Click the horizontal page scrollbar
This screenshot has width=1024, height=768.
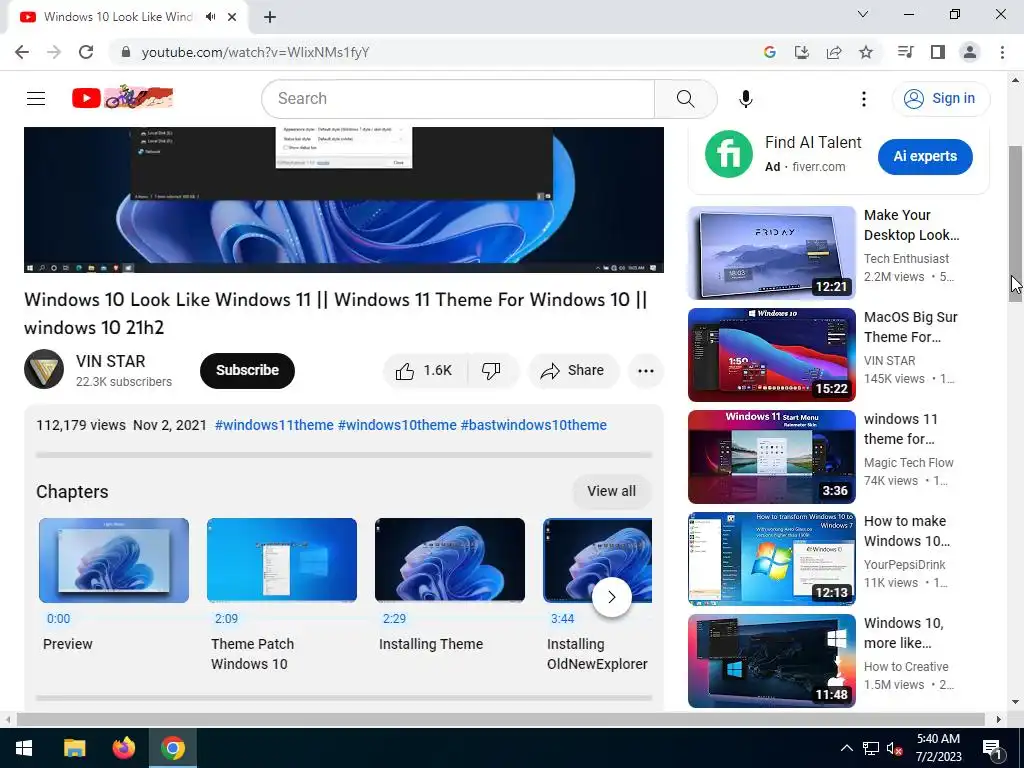(500, 719)
